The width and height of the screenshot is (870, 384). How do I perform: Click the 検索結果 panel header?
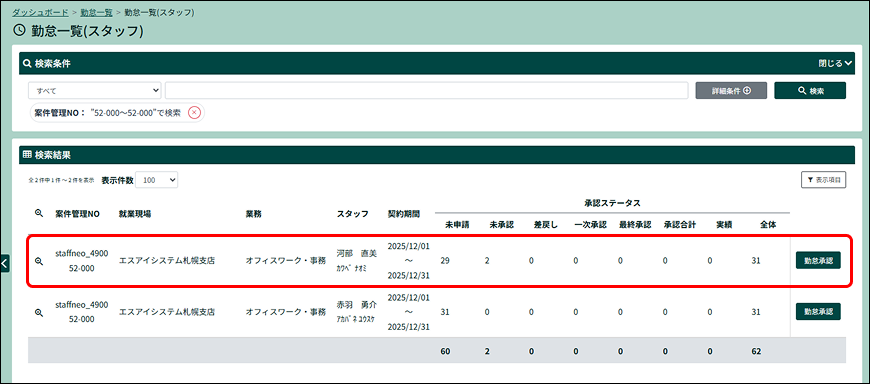point(438,155)
